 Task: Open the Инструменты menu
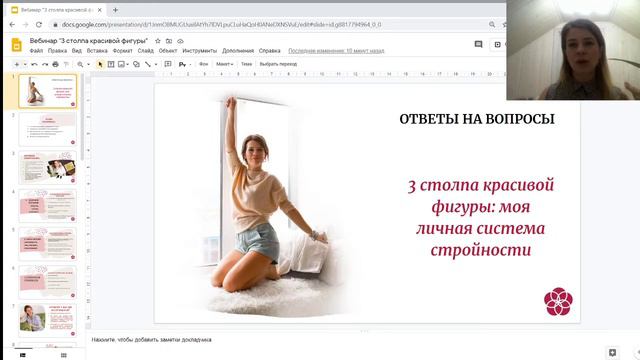(200, 51)
